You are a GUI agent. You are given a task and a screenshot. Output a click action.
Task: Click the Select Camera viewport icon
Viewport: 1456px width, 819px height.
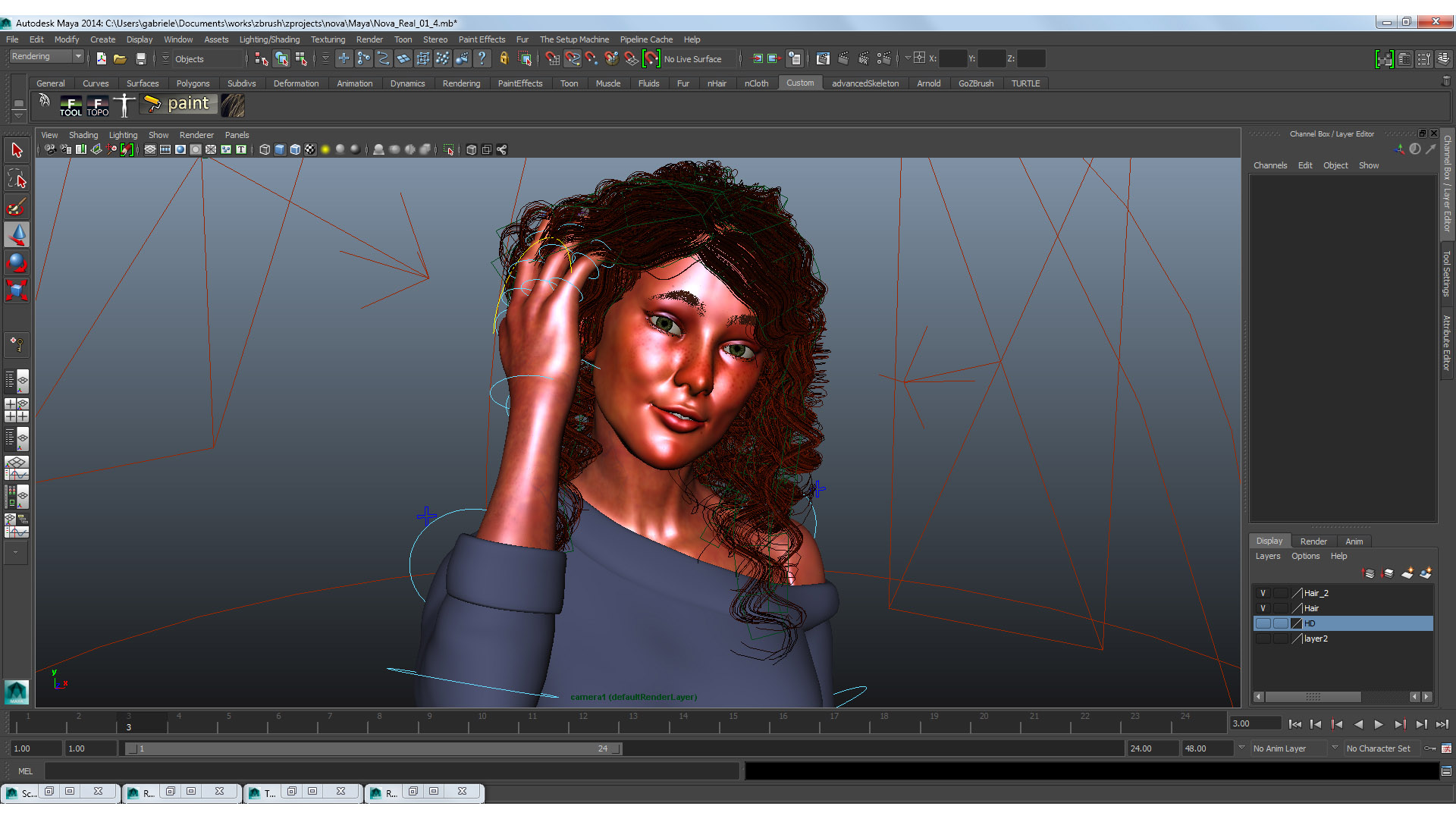tap(50, 149)
